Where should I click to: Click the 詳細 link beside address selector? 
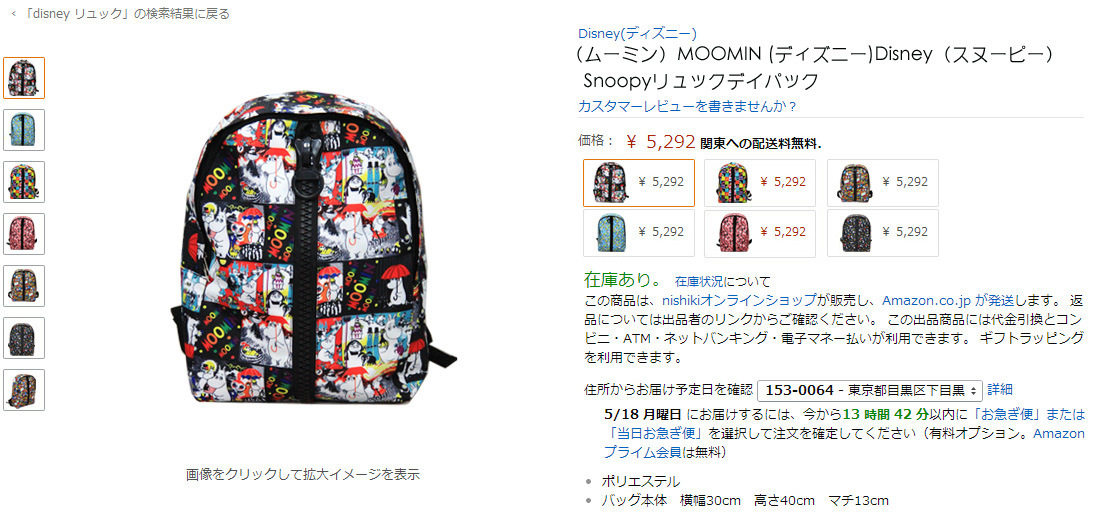pos(1000,389)
